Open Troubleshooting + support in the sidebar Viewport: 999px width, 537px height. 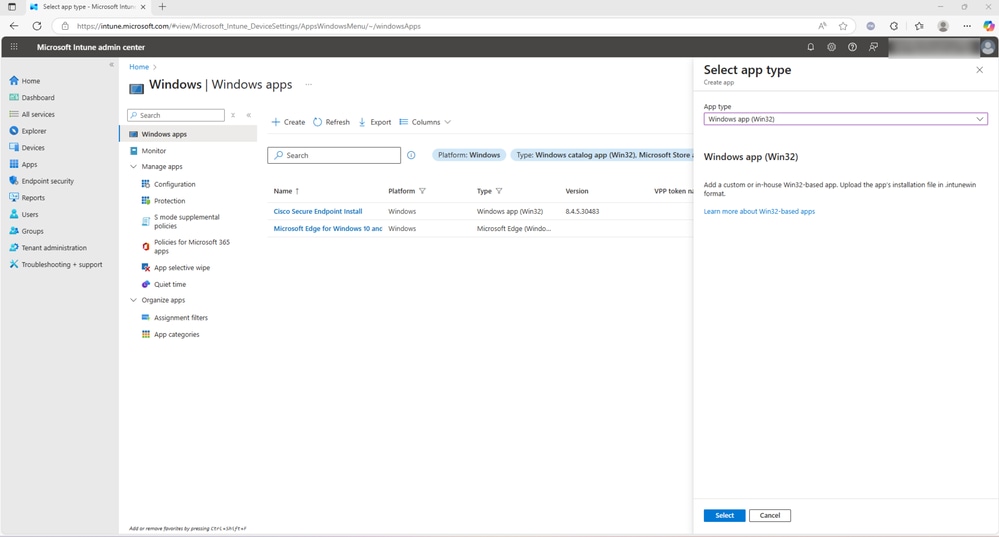click(x=55, y=264)
